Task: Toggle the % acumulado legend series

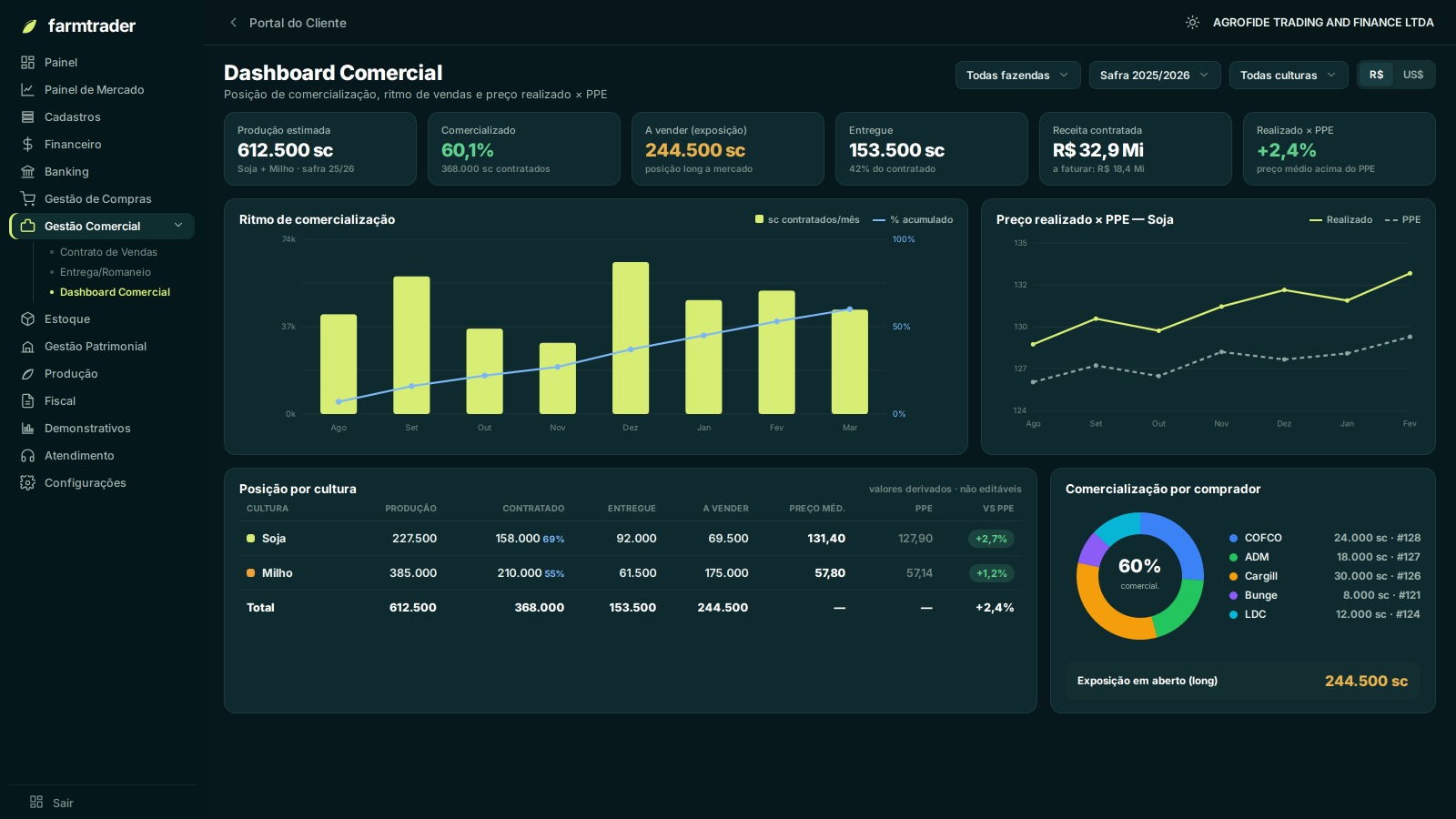Action: pos(913,219)
